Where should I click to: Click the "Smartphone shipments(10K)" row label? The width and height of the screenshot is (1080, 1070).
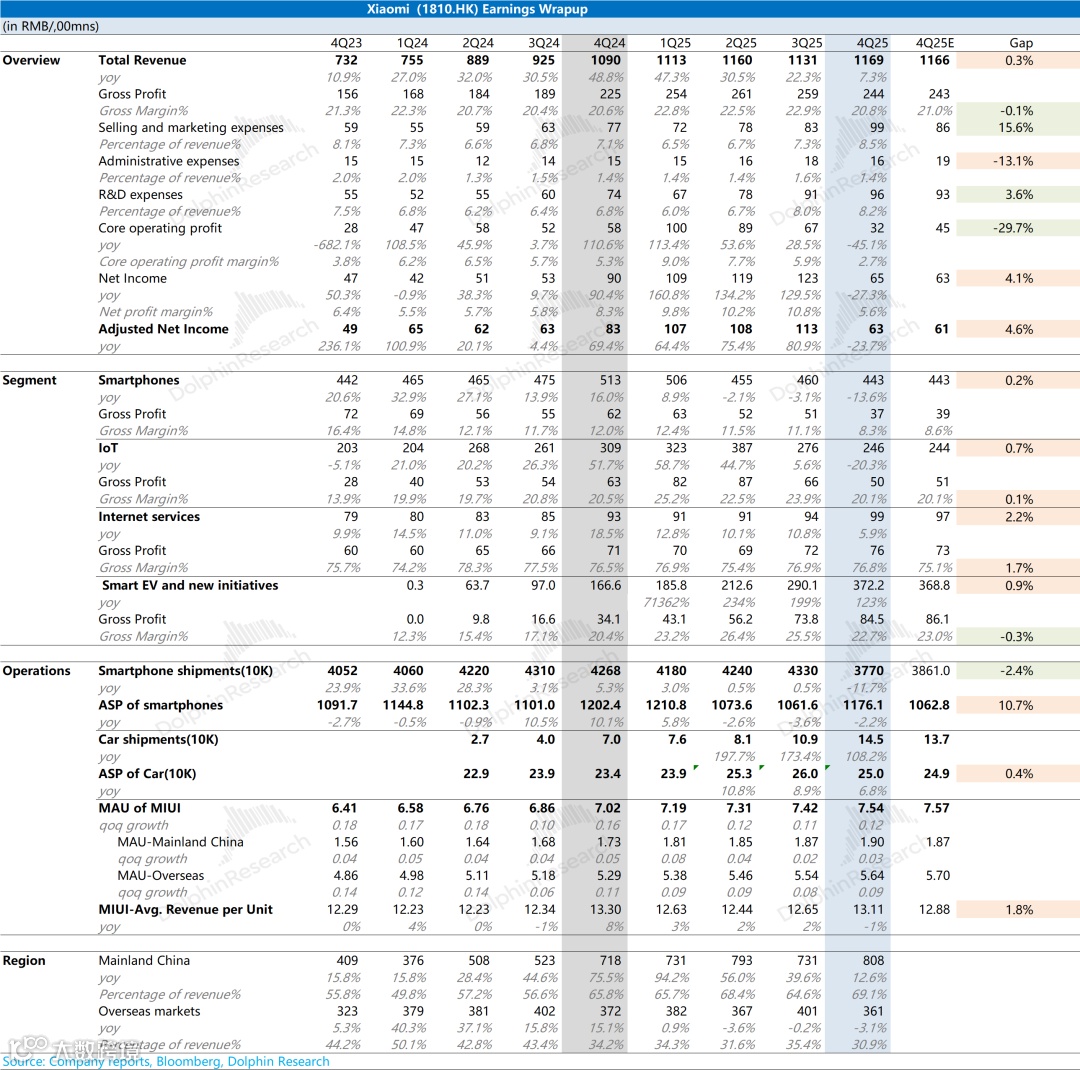[x=185, y=671]
